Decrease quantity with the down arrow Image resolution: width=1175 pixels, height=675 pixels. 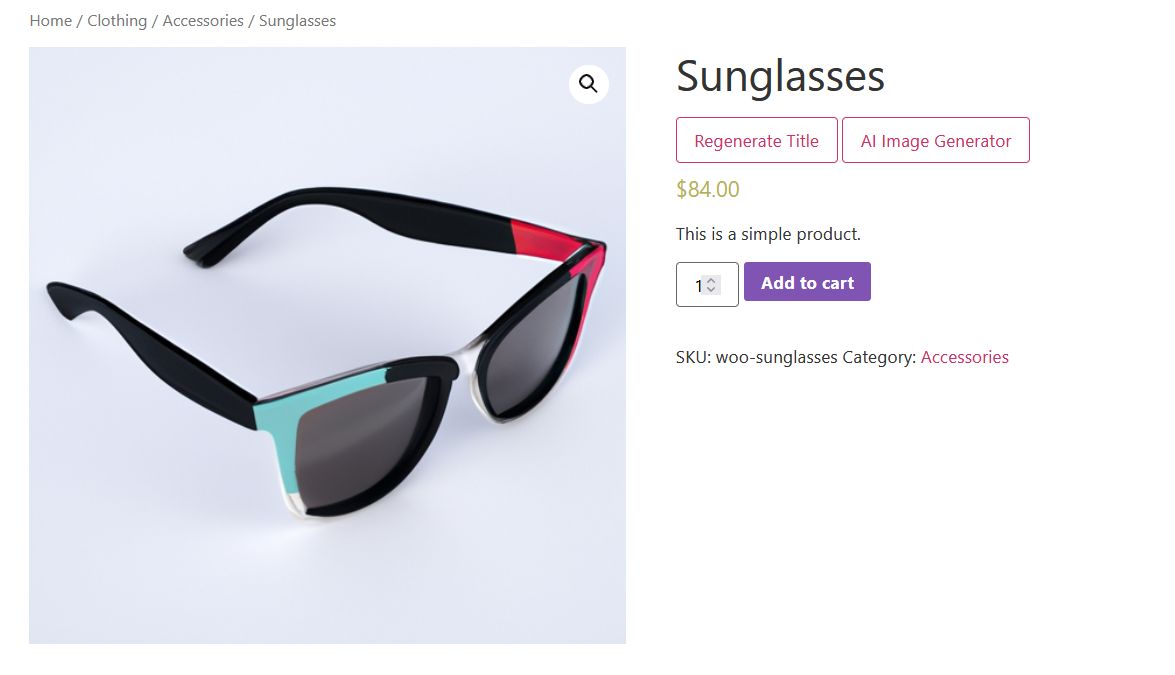tap(711, 289)
